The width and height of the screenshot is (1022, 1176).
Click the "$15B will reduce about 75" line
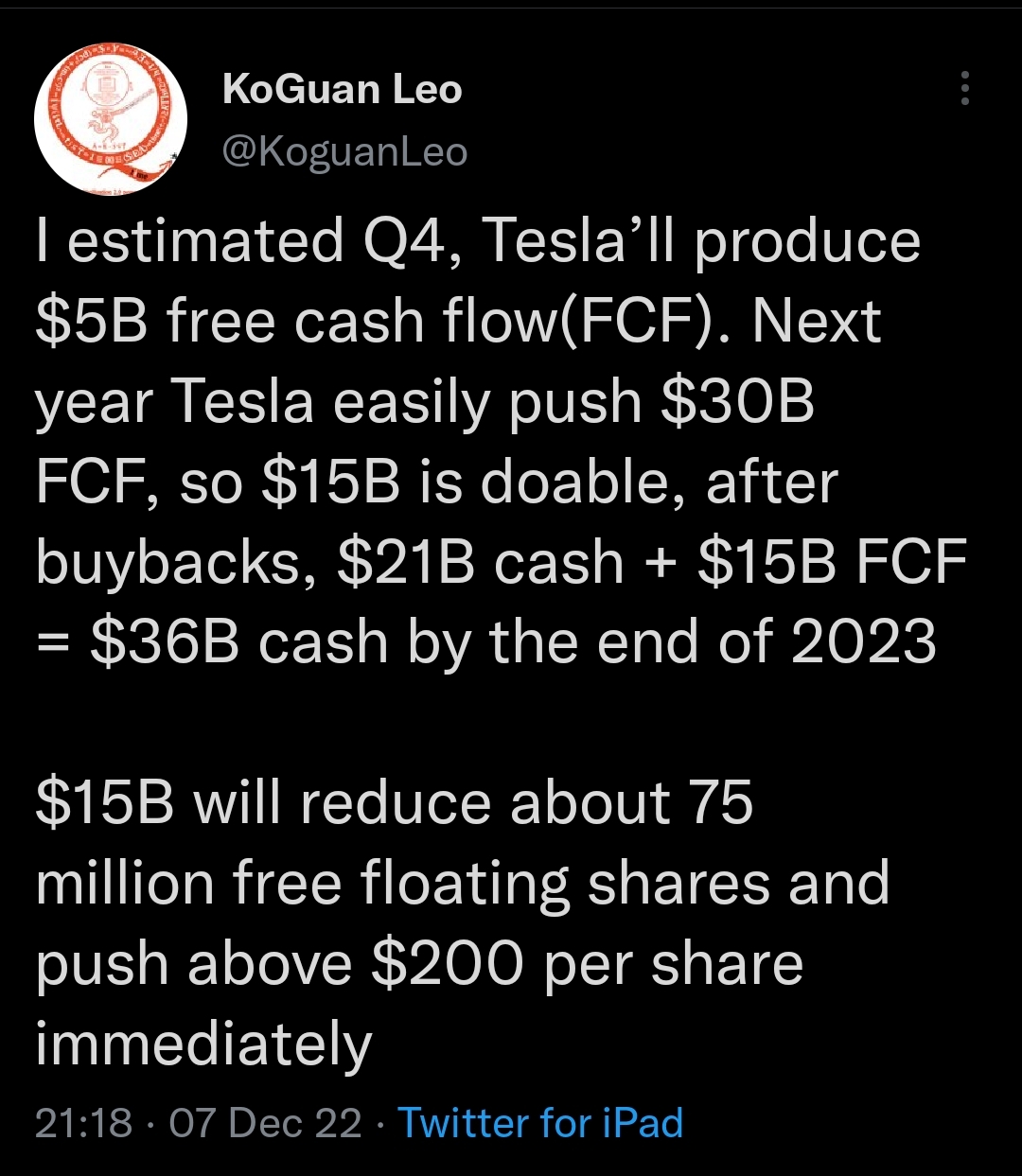[395, 804]
